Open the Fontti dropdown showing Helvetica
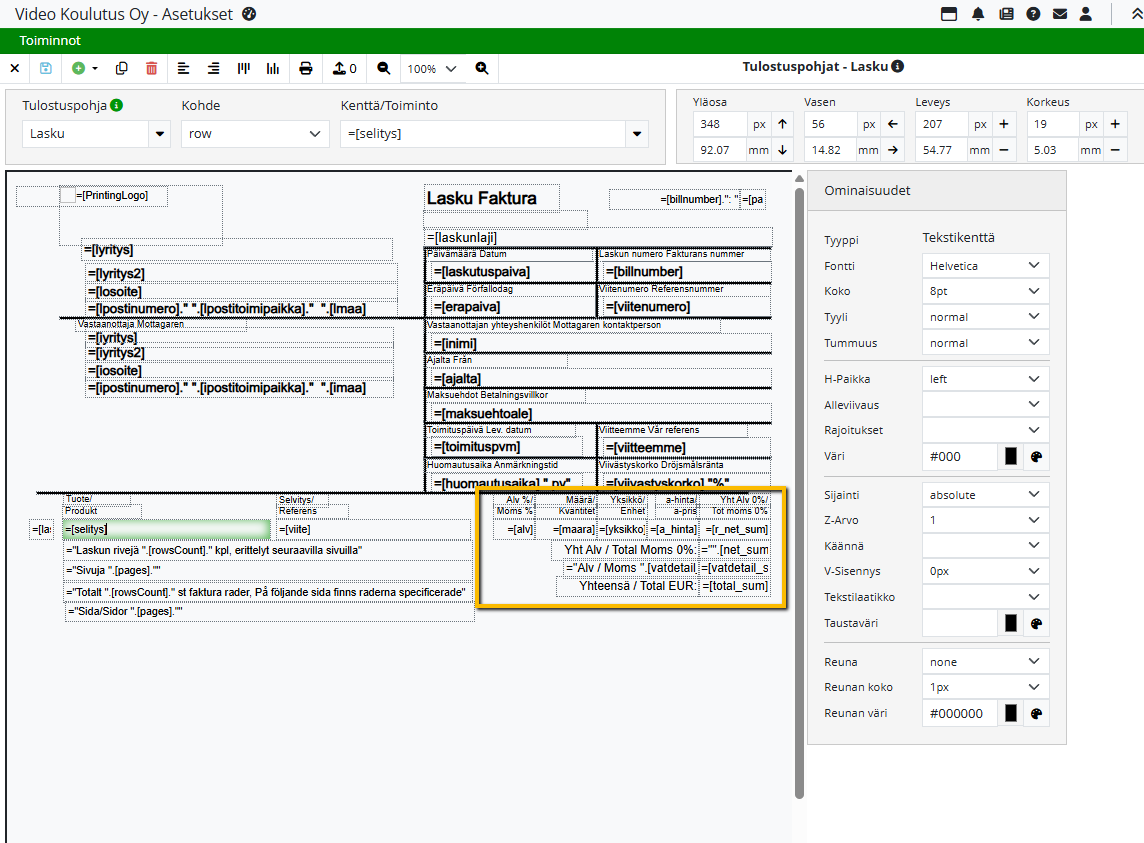Viewport: 1144px width, 843px height. tap(985, 266)
